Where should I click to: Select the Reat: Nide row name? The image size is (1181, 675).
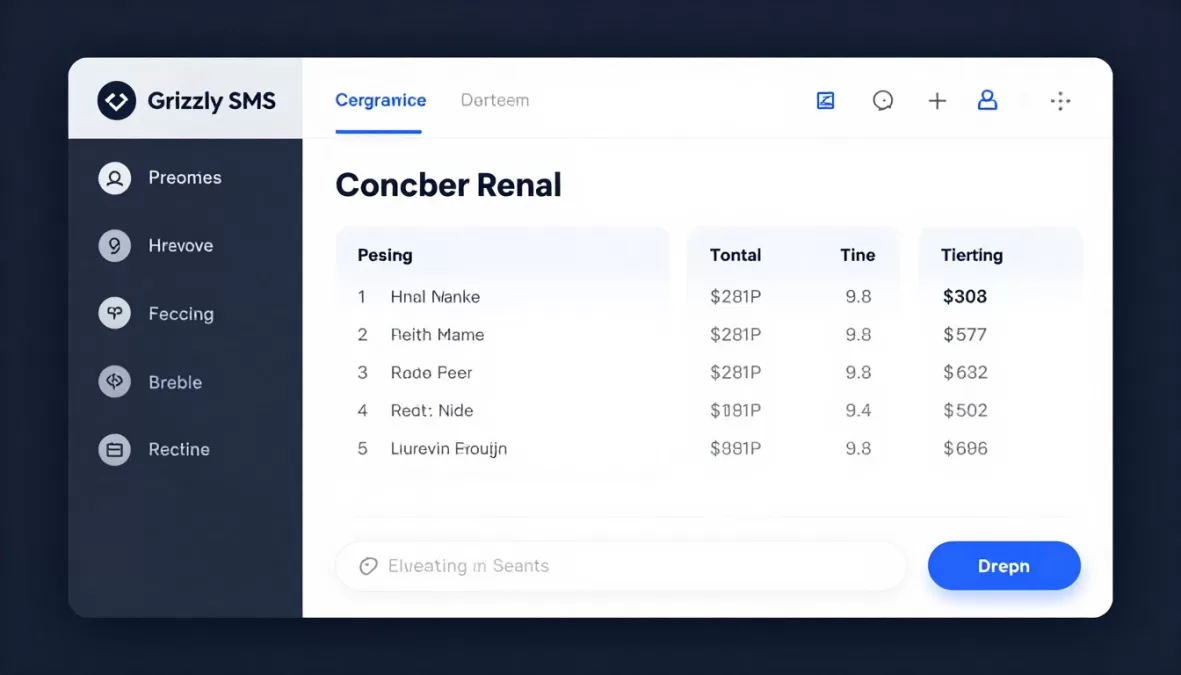point(432,411)
